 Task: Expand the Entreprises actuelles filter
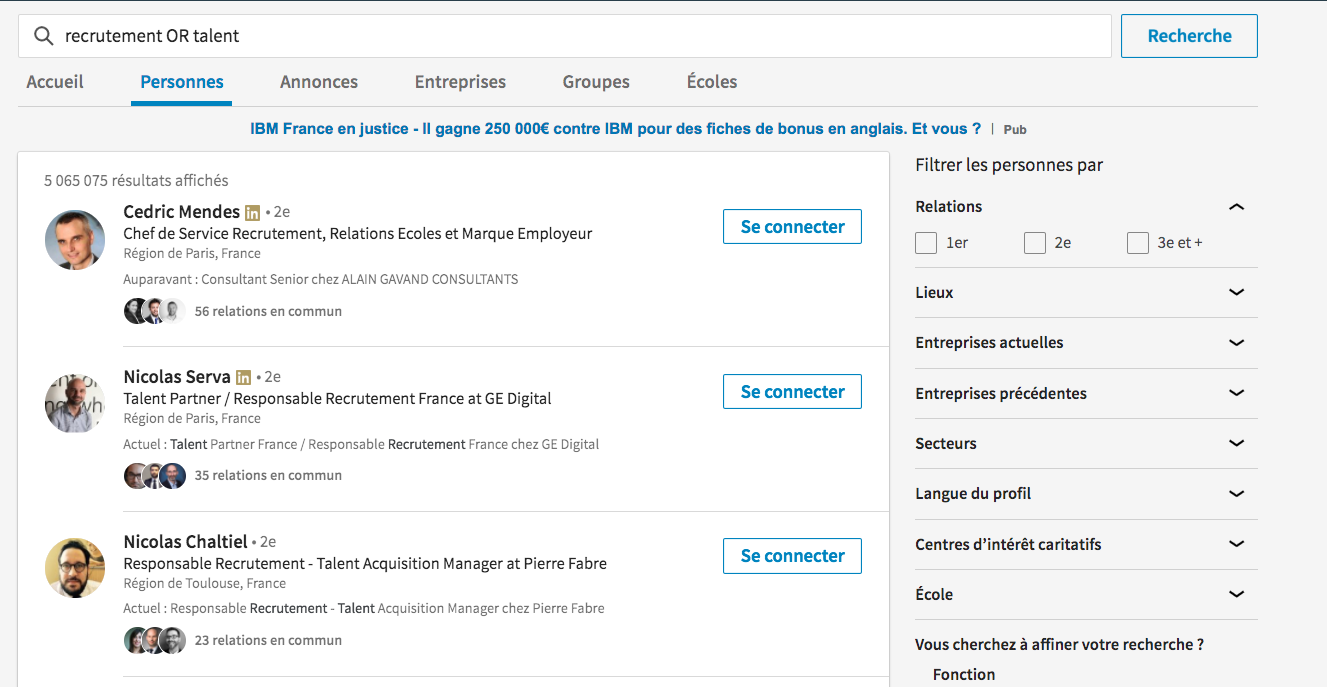[x=1236, y=343]
